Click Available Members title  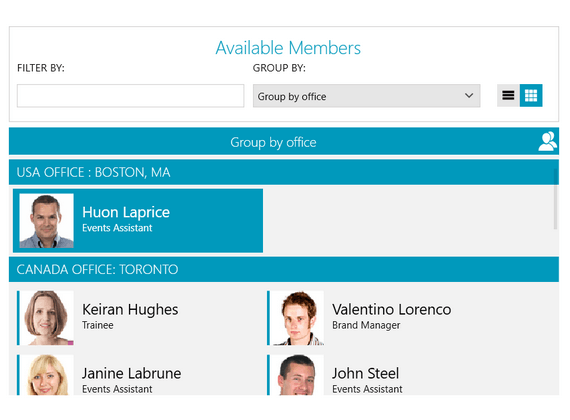288,48
